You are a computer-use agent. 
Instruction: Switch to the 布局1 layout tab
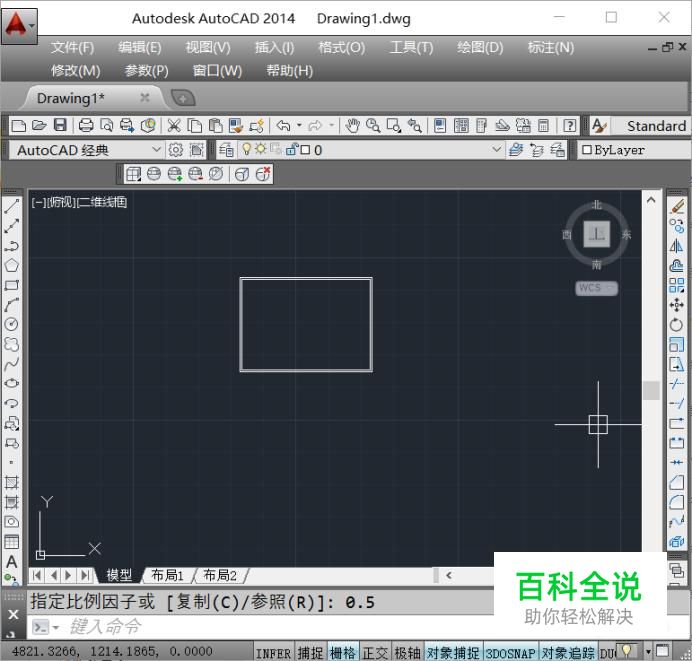(x=167, y=575)
